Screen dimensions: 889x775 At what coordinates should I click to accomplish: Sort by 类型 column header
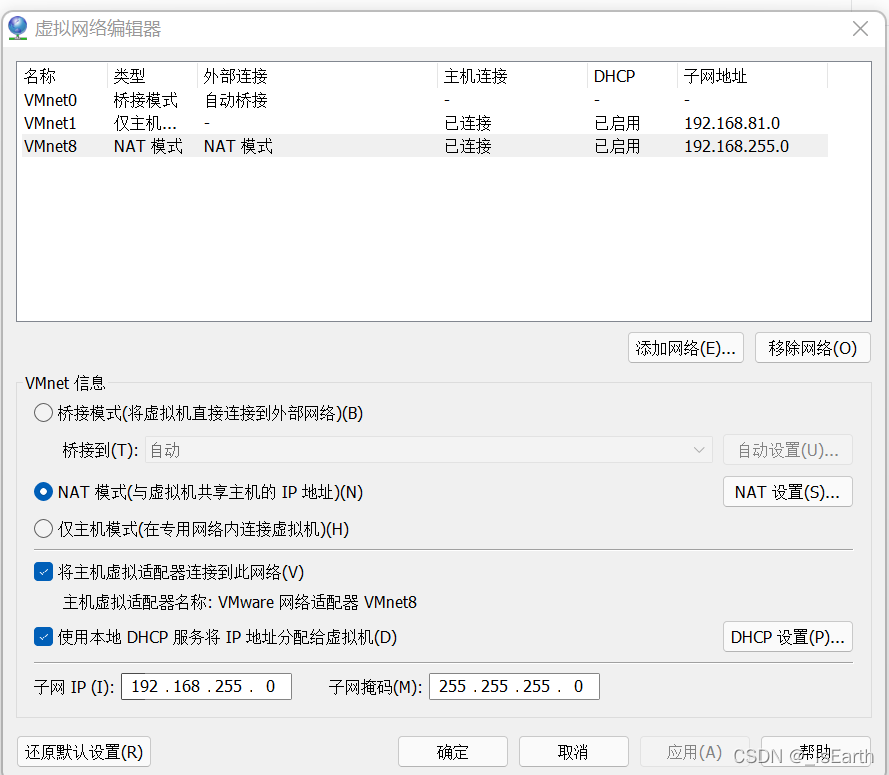(152, 76)
